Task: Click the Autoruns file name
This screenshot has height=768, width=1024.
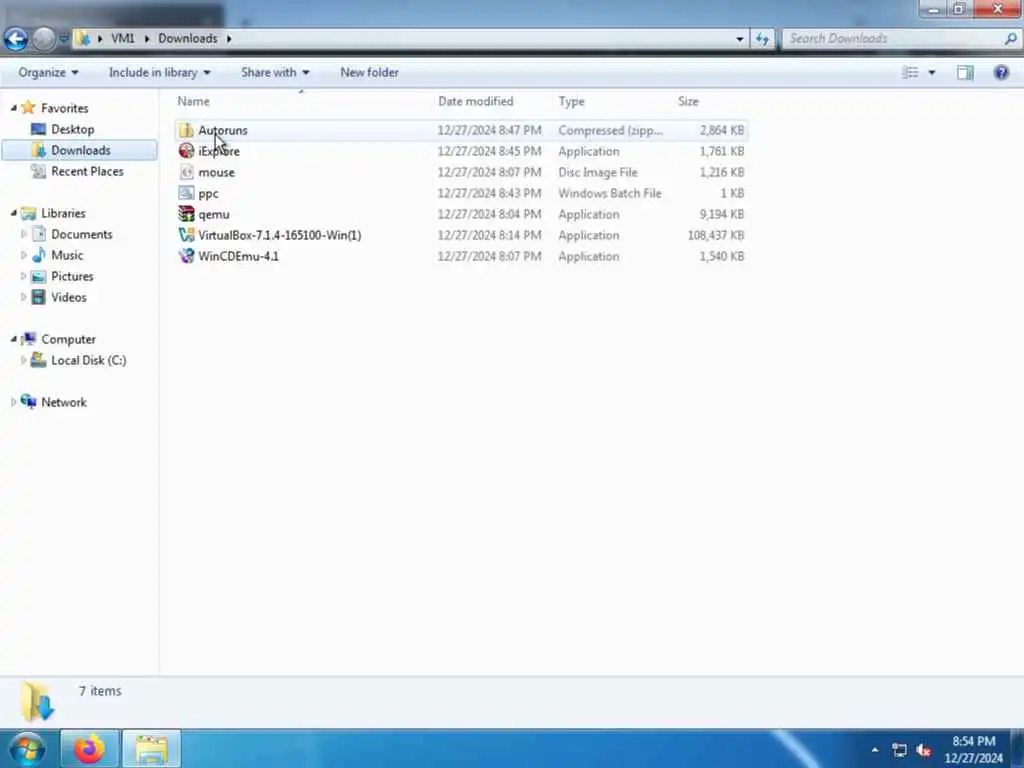Action: click(223, 130)
